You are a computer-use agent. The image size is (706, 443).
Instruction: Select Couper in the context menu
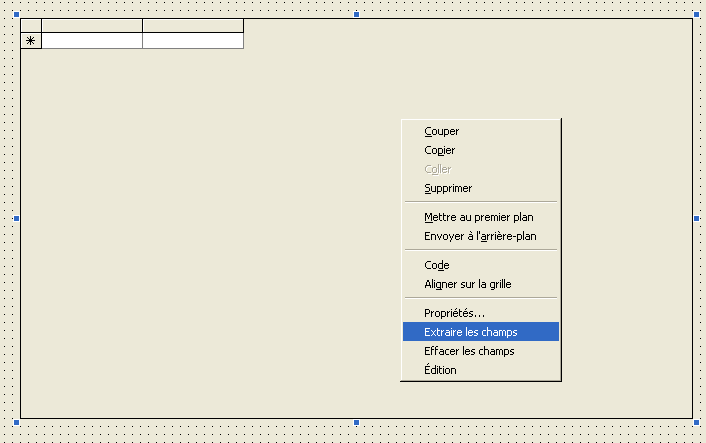(441, 131)
